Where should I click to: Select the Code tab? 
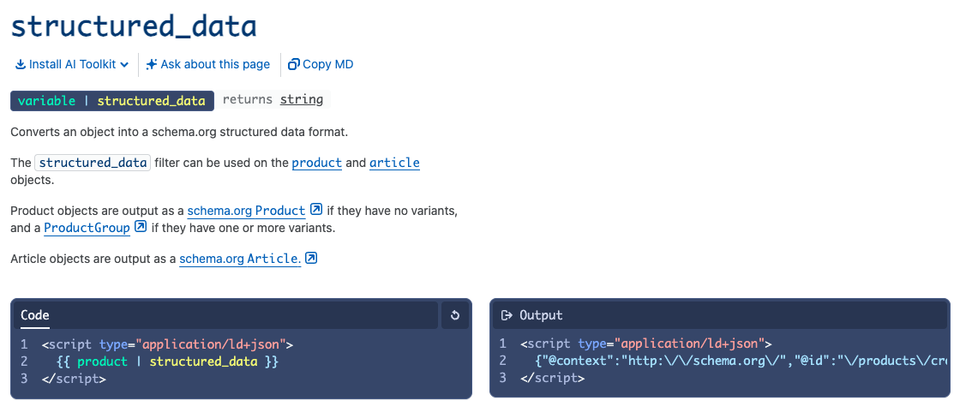[35, 315]
